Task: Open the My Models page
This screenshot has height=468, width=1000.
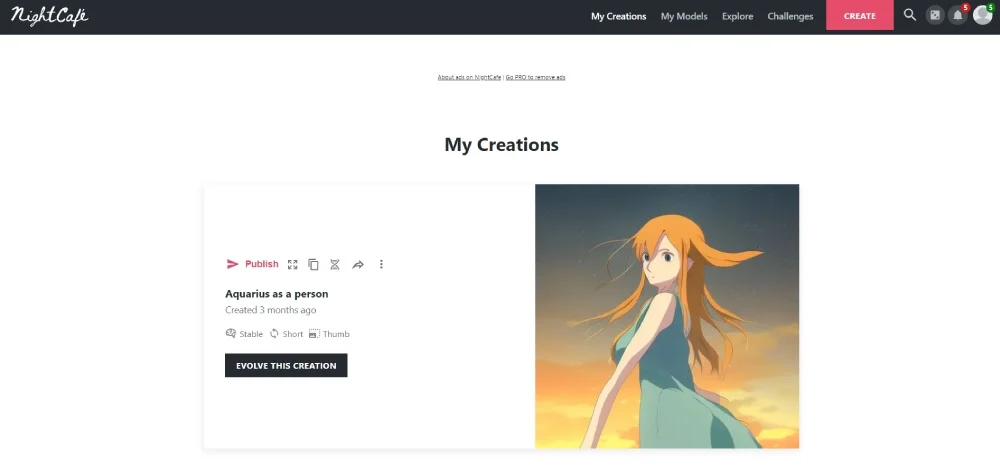Action: coord(684,16)
